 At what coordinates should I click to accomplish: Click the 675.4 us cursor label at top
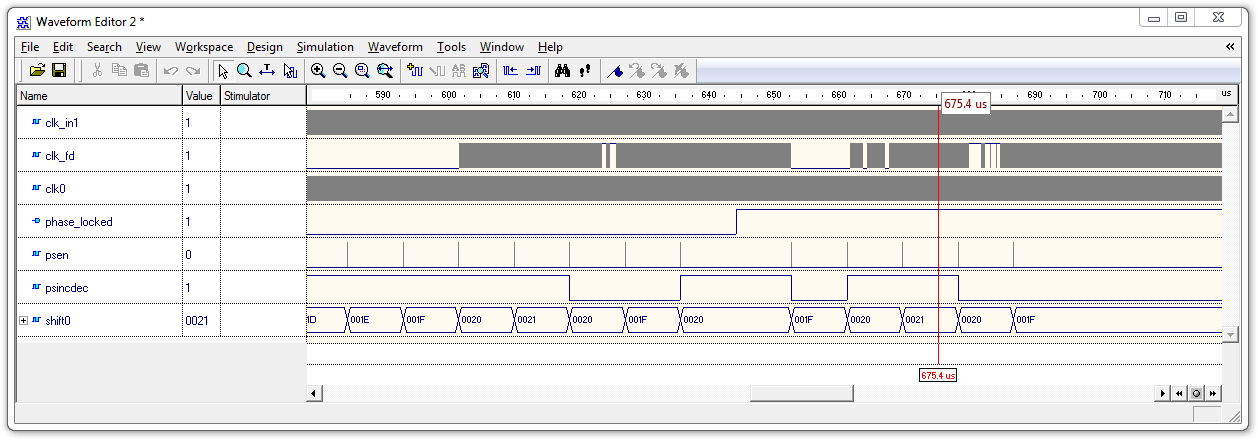[x=965, y=103]
